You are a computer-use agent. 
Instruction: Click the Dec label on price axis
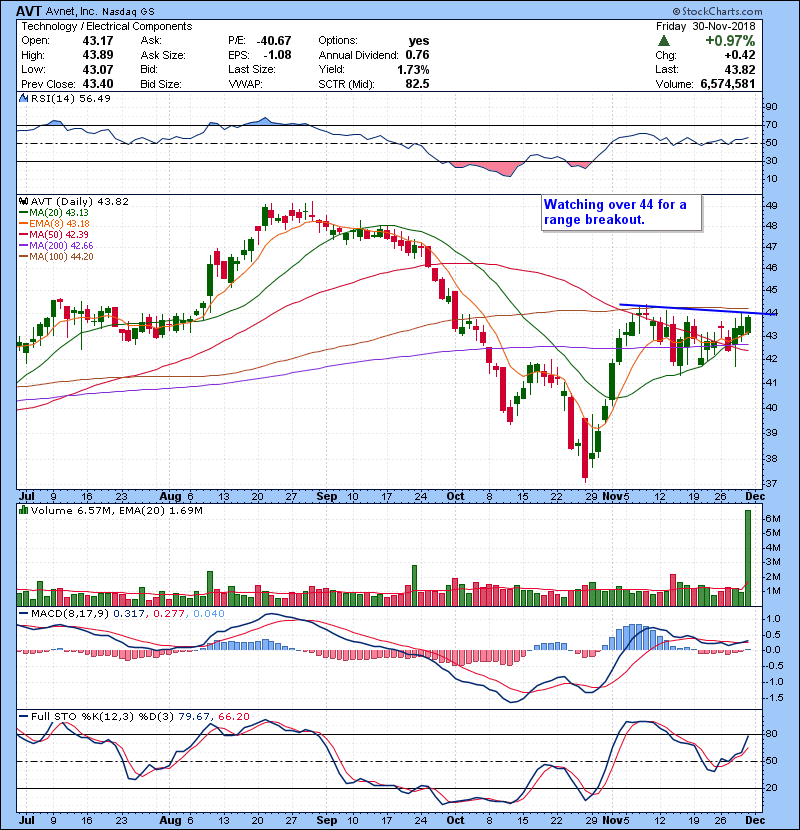click(755, 497)
